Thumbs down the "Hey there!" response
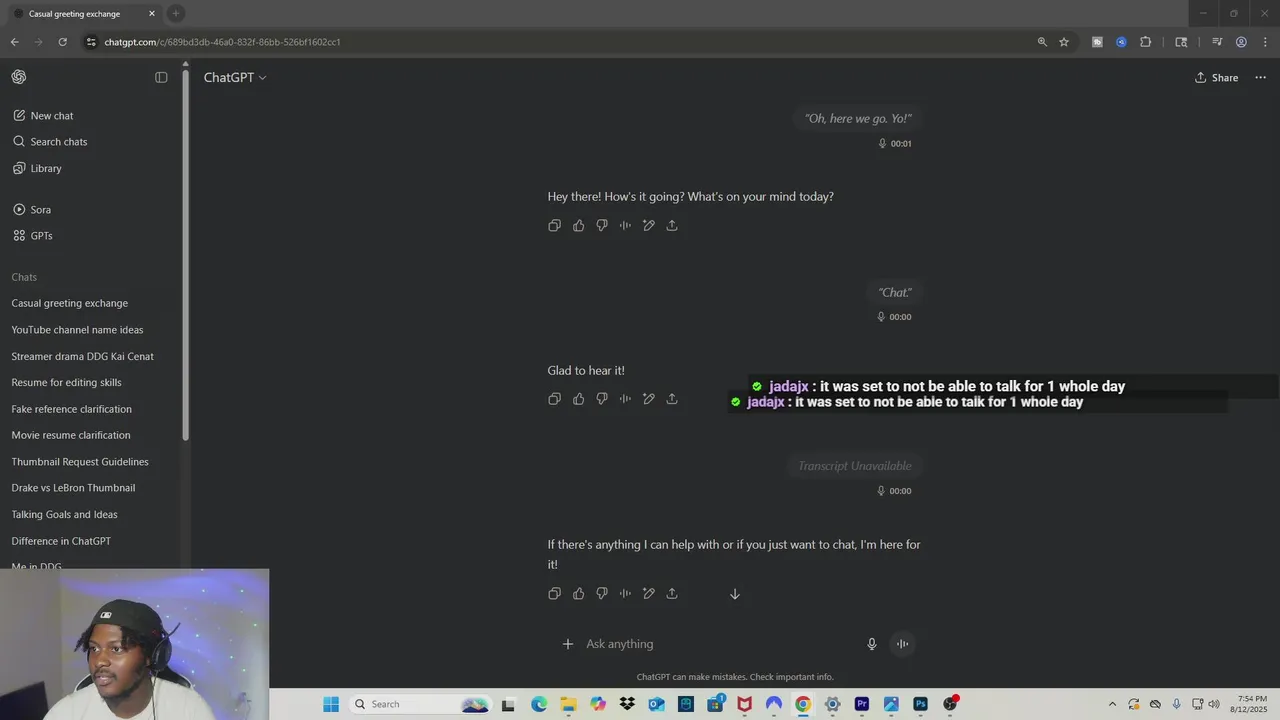This screenshot has width=1280, height=720. point(602,226)
